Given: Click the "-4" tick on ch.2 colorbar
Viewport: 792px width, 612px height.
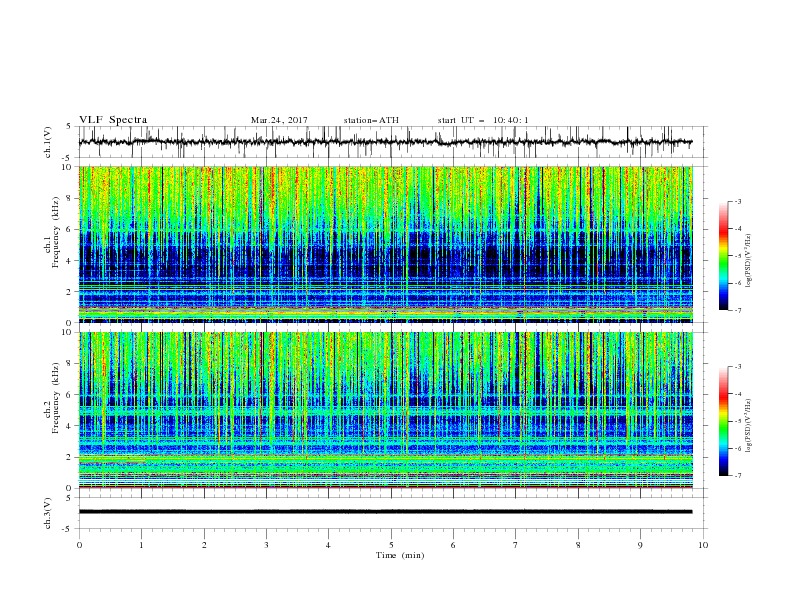Looking at the screenshot, I should coord(737,394).
